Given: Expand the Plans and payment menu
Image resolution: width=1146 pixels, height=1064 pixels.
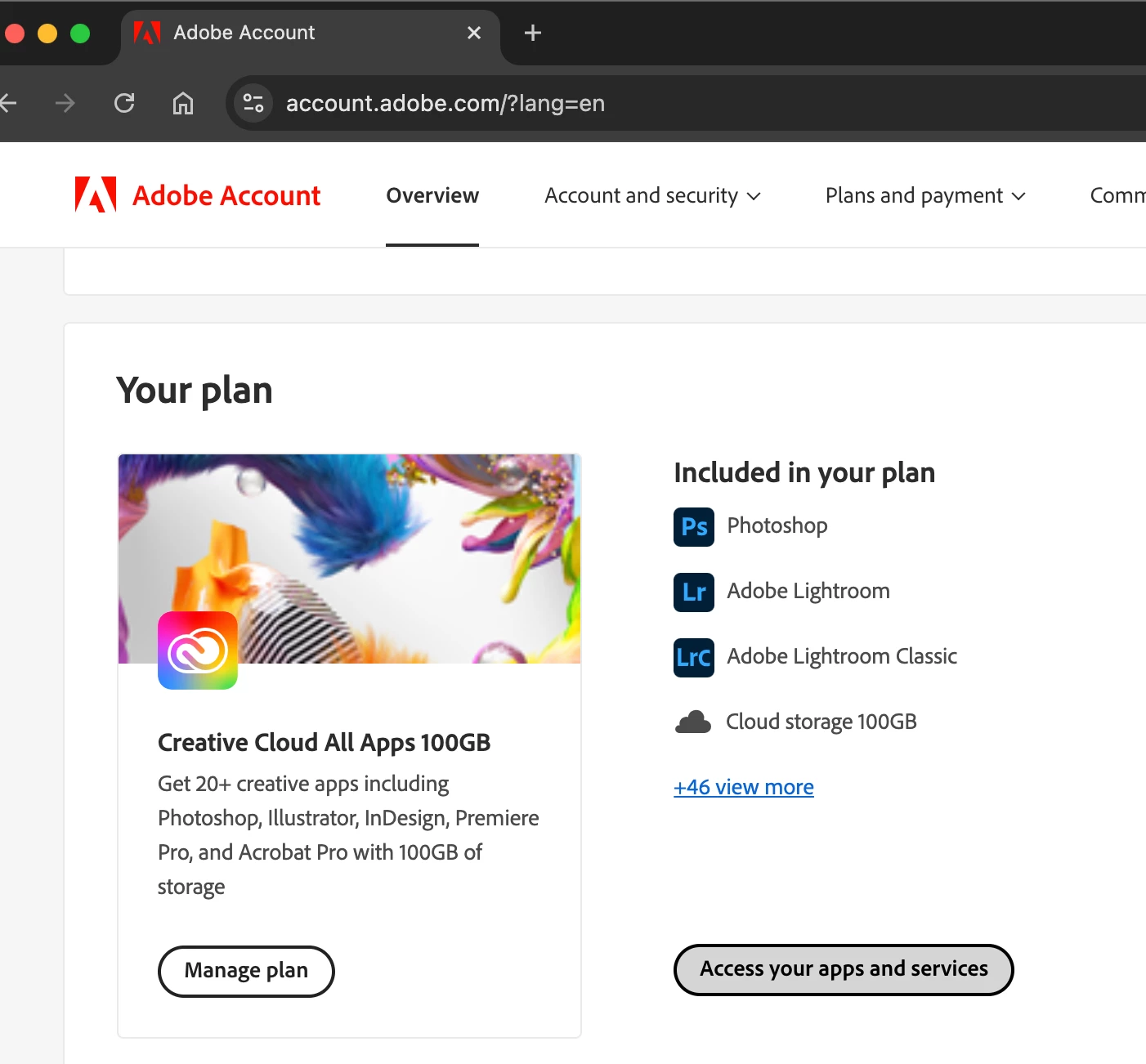Looking at the screenshot, I should pos(925,195).
